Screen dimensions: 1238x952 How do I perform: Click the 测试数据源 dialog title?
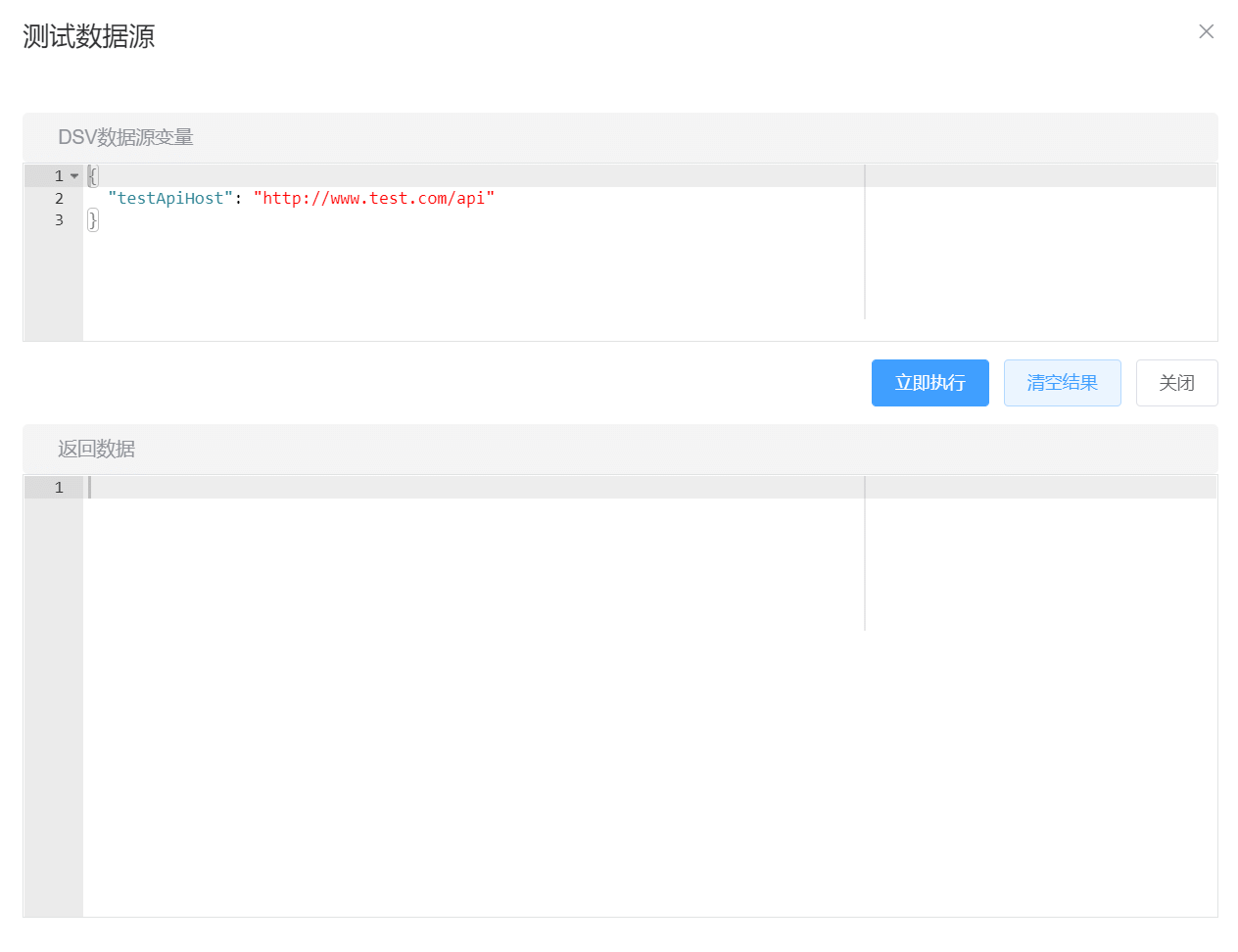88,36
